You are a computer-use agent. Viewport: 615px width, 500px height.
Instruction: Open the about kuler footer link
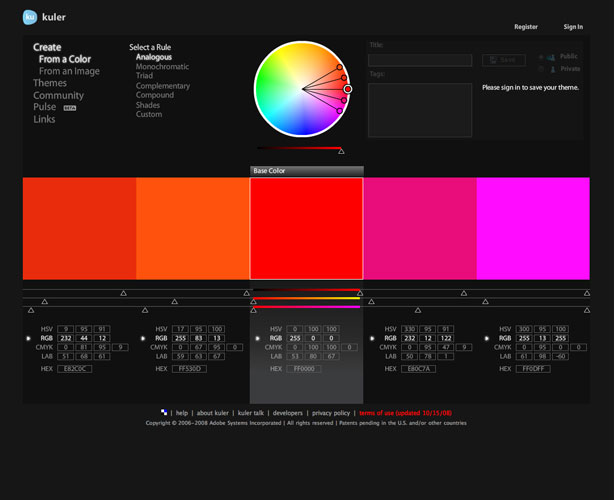coord(213,413)
